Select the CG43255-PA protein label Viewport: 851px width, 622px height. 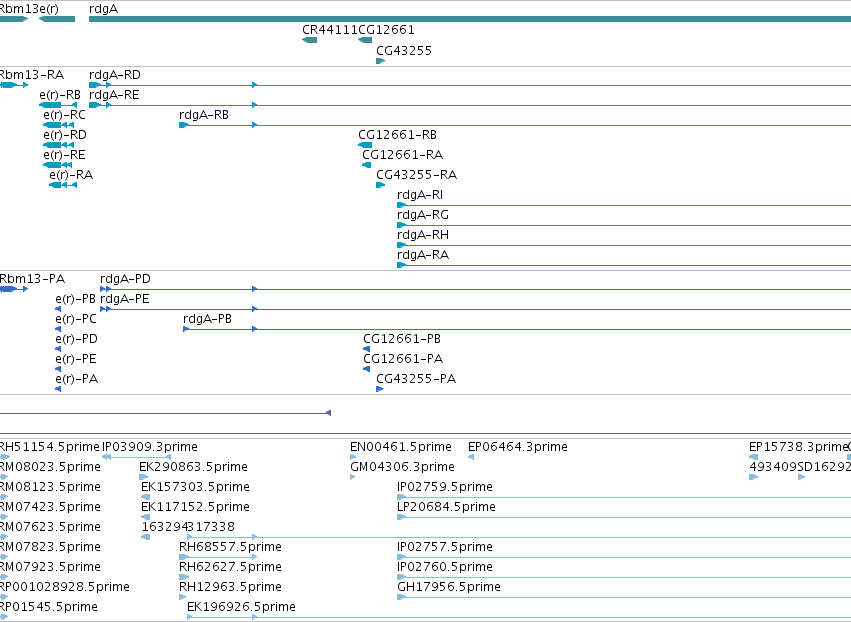pyautogui.click(x=416, y=379)
